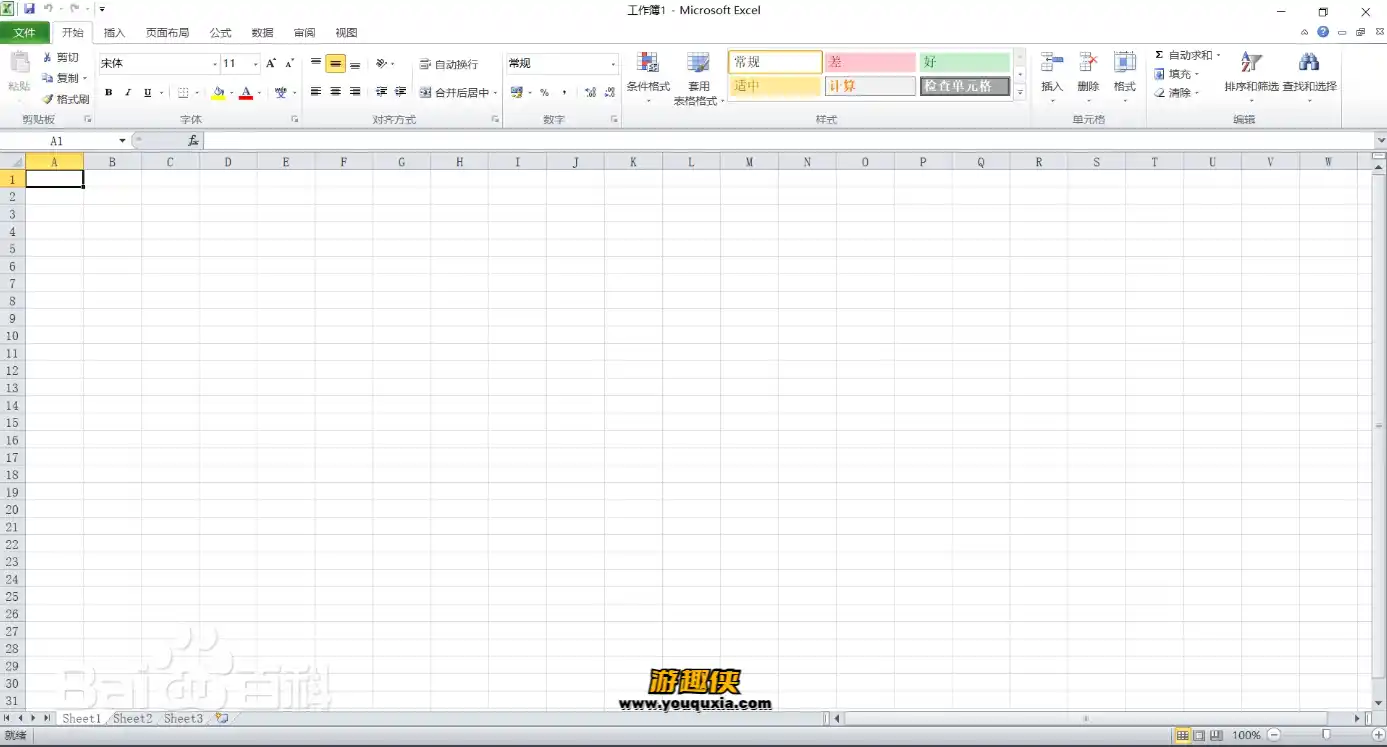
Task: Click the phonetic guide (文) icon
Action: [281, 93]
